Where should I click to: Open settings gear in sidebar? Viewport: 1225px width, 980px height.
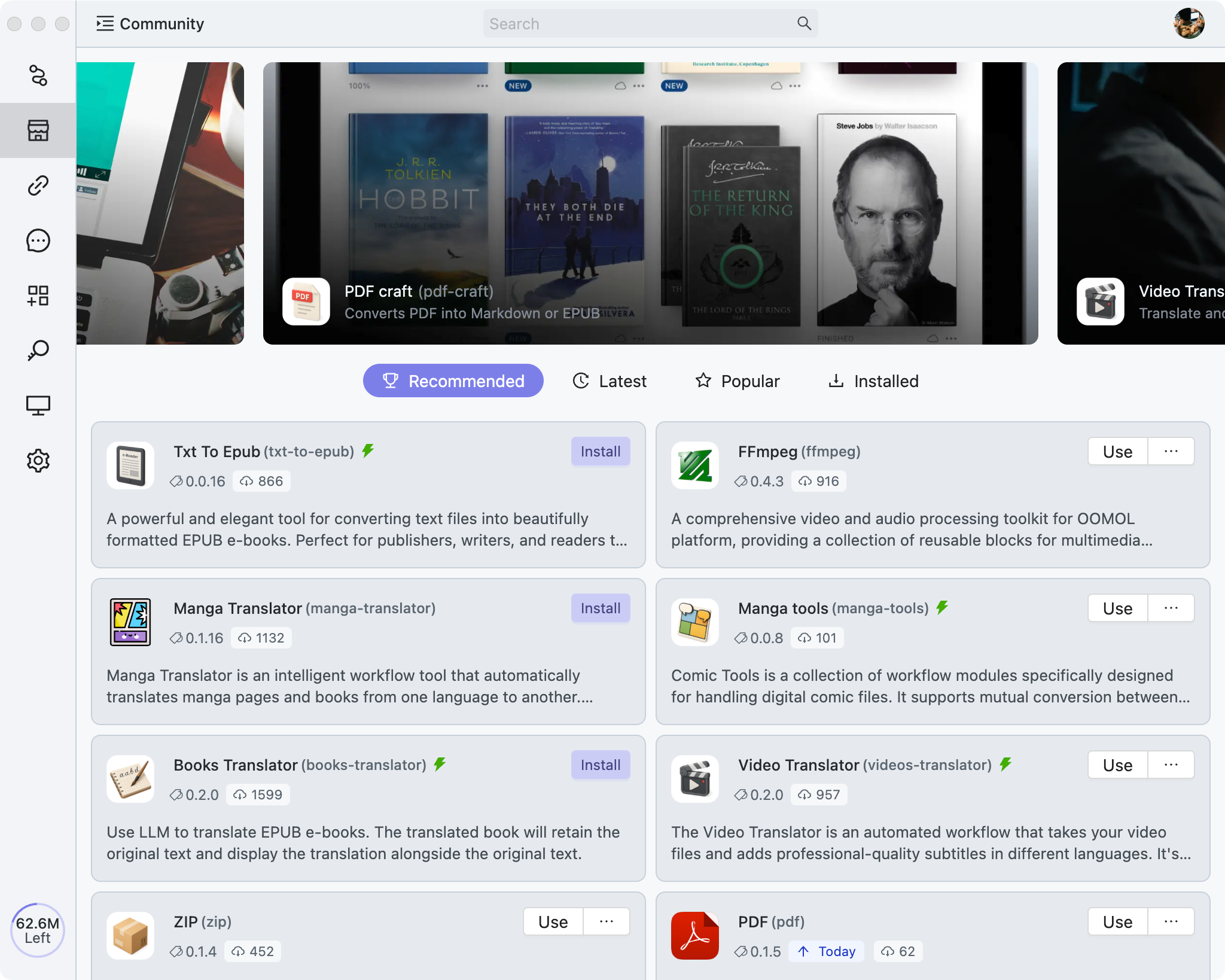coord(38,461)
